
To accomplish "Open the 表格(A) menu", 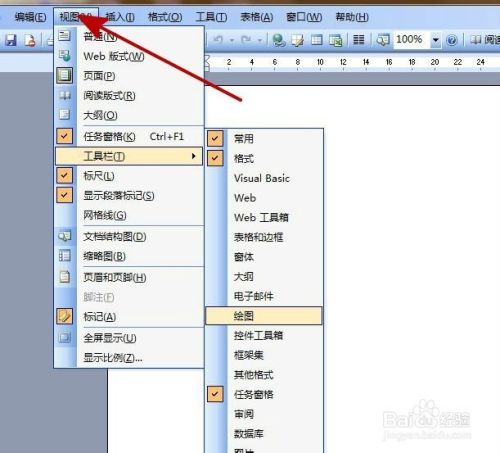I will click(x=257, y=17).
